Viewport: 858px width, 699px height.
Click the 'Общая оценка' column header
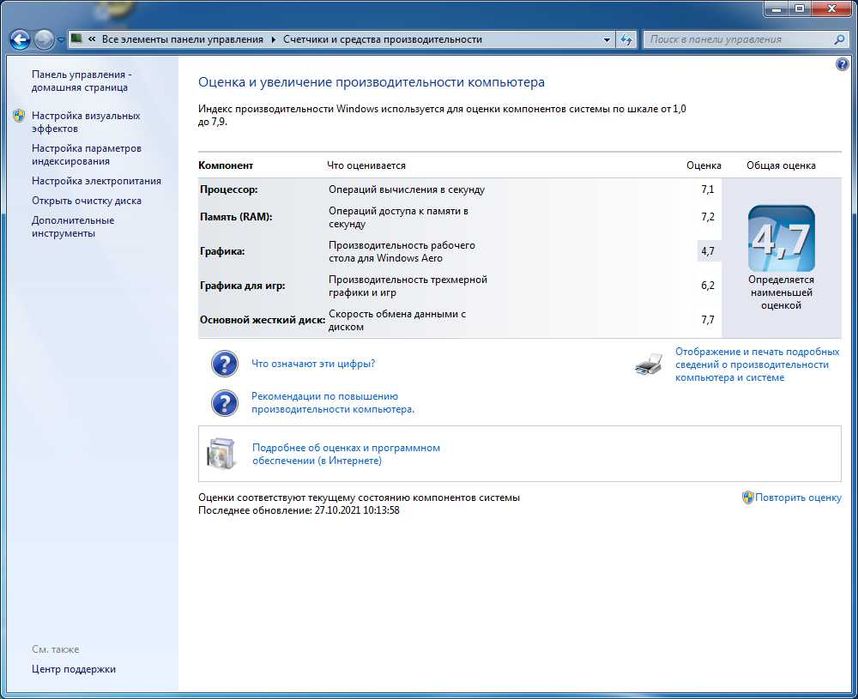pos(781,165)
